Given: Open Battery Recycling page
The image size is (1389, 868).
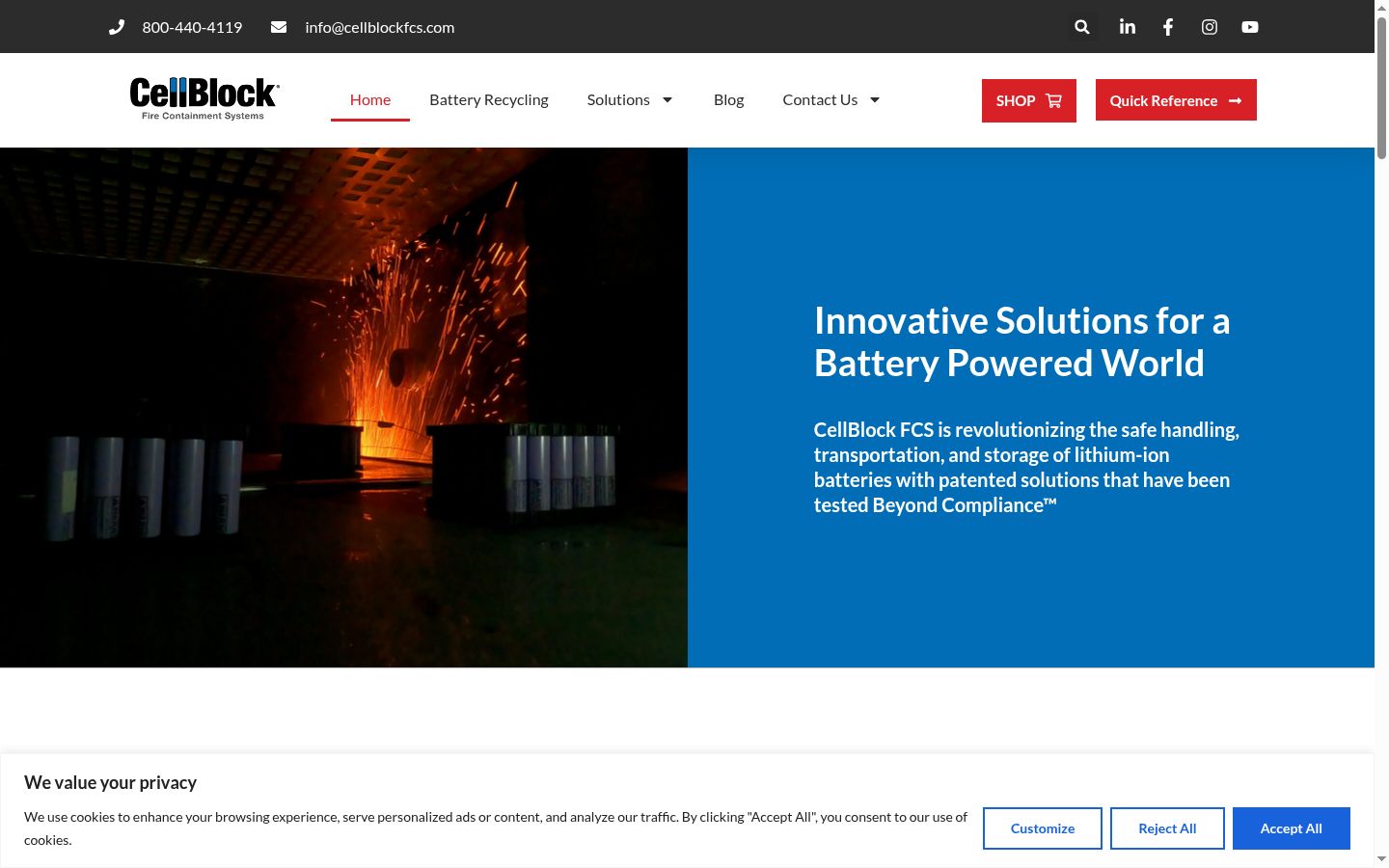Looking at the screenshot, I should pyautogui.click(x=489, y=99).
